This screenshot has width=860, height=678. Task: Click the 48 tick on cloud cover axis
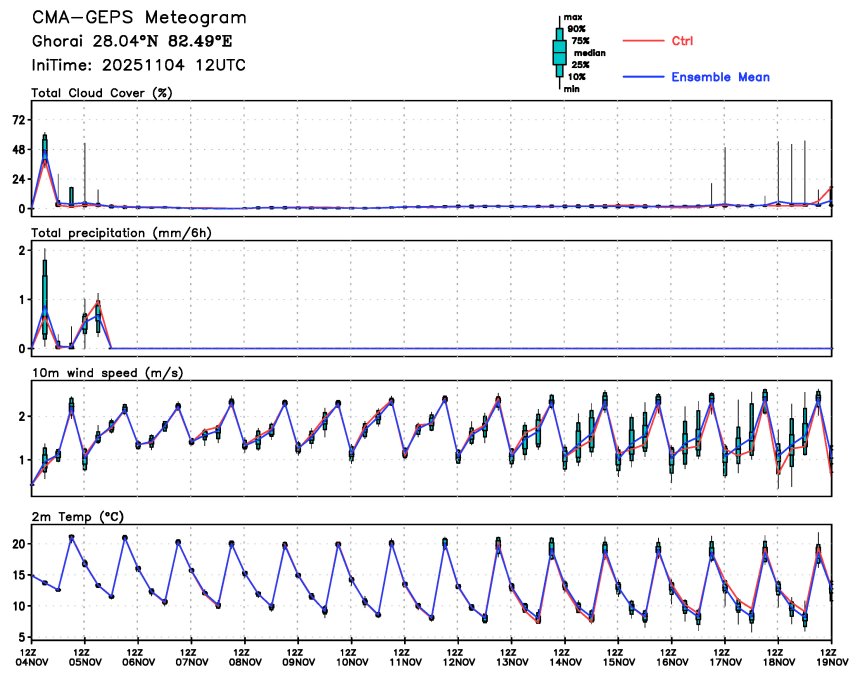point(19,149)
